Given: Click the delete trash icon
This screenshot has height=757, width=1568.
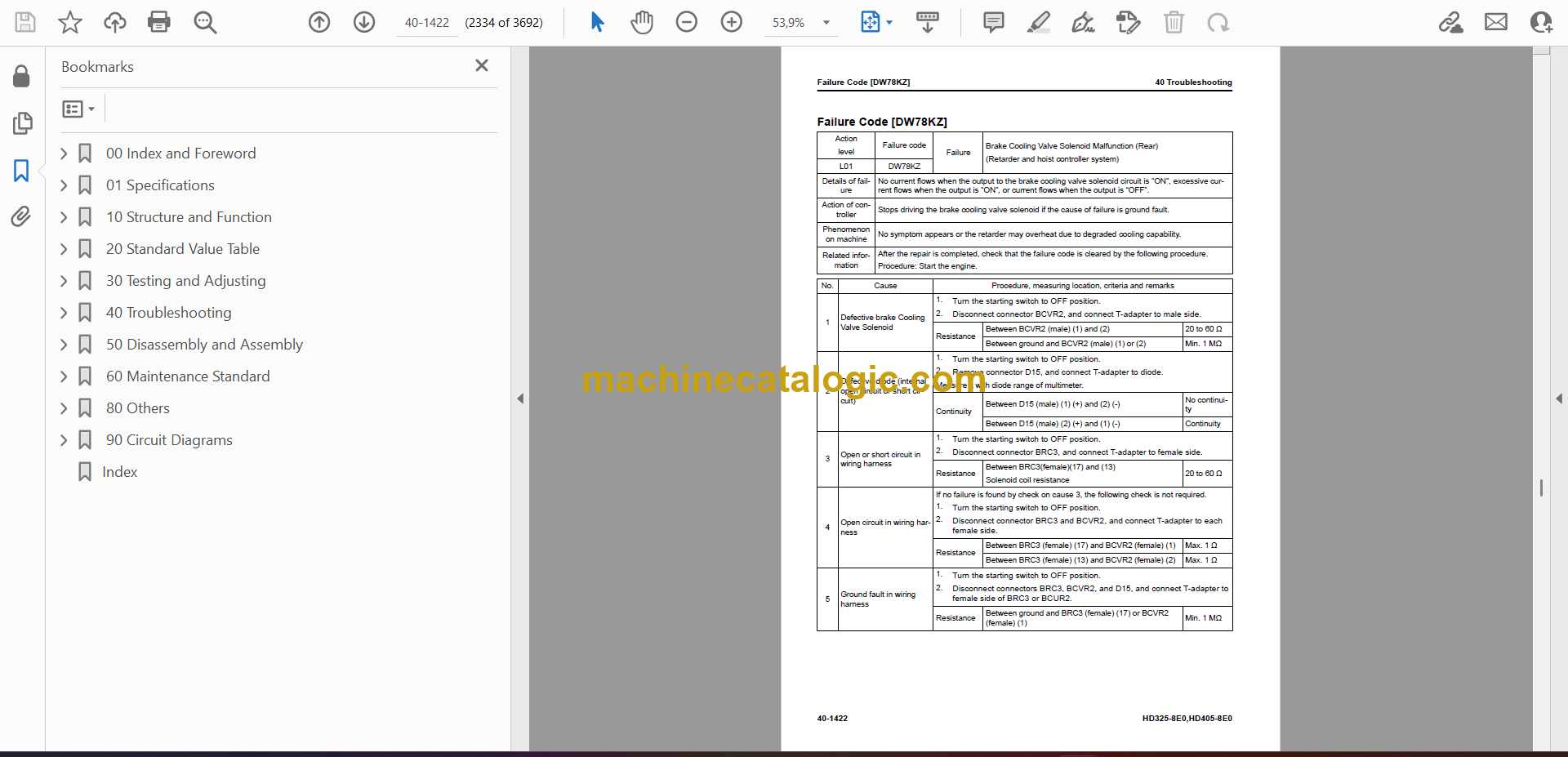Looking at the screenshot, I should [x=1174, y=22].
